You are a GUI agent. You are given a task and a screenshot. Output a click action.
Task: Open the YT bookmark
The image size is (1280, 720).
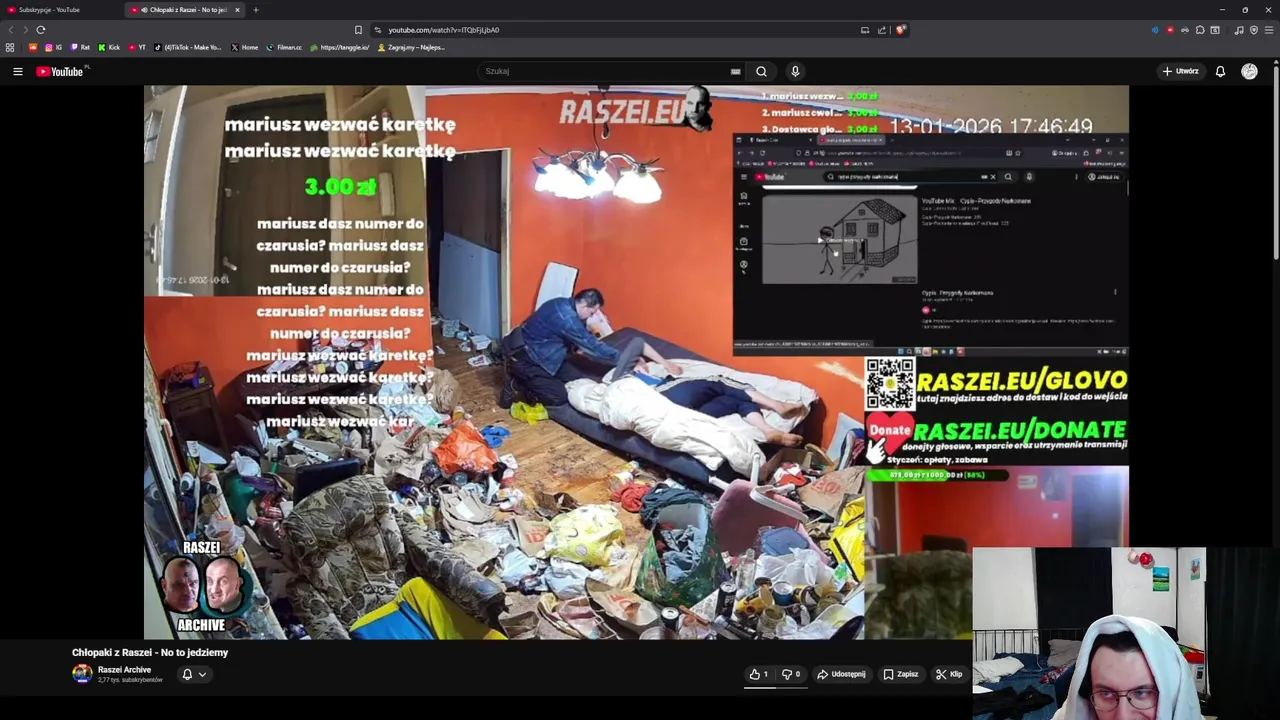point(137,47)
